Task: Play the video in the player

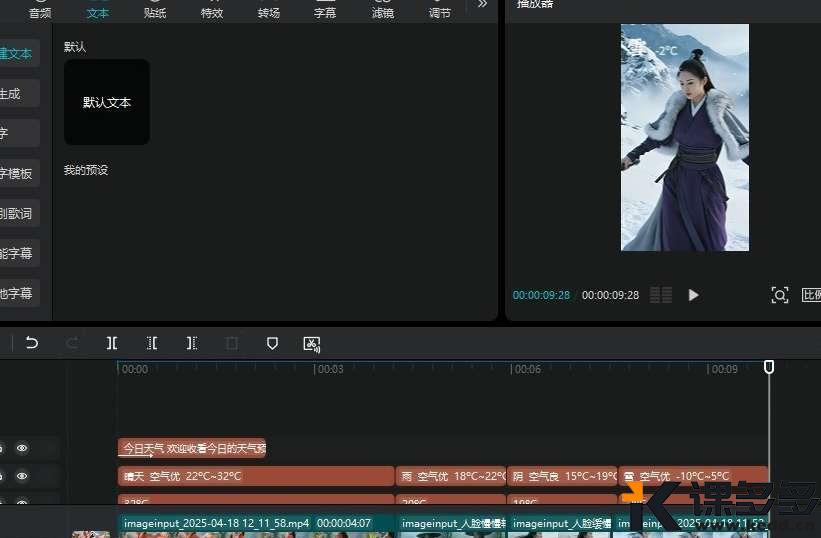Action: coord(694,295)
